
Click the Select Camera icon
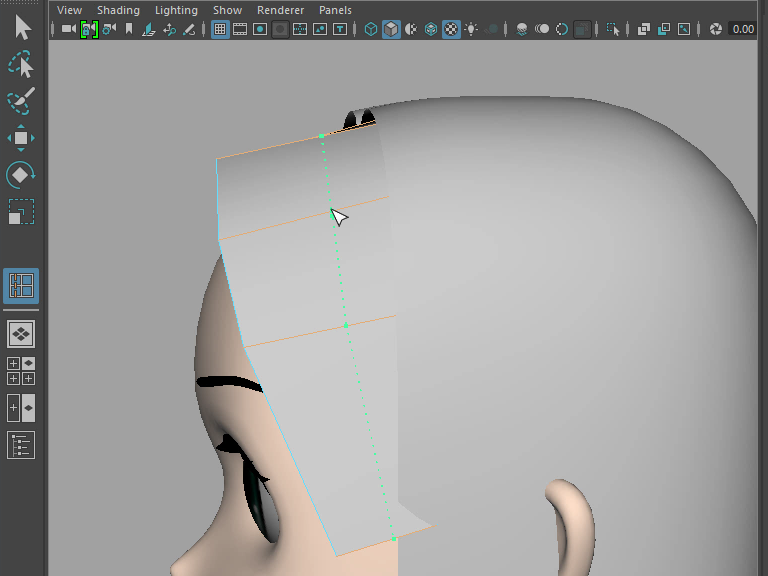point(68,30)
